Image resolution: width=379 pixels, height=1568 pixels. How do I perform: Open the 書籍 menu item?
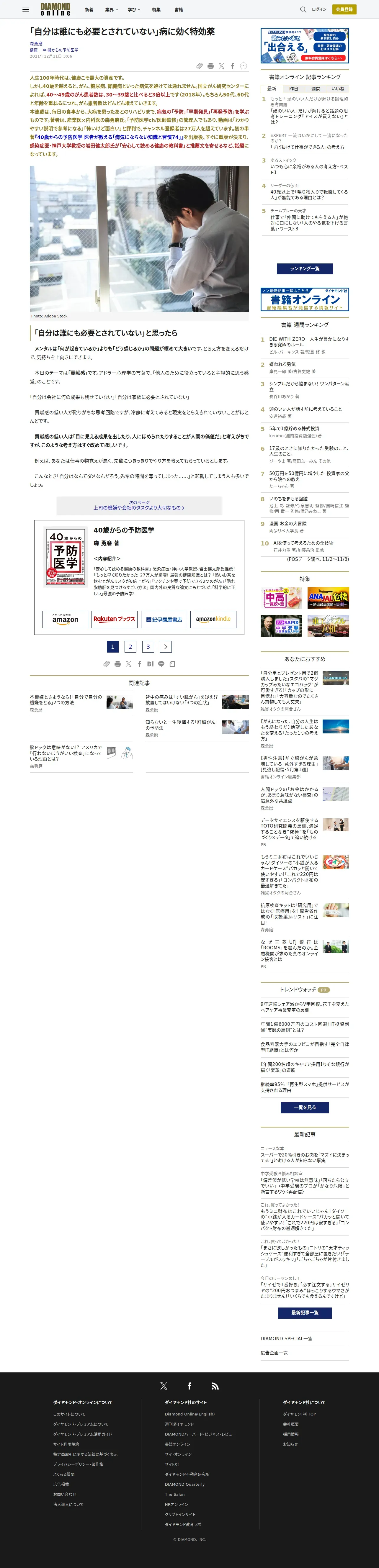pos(179,10)
